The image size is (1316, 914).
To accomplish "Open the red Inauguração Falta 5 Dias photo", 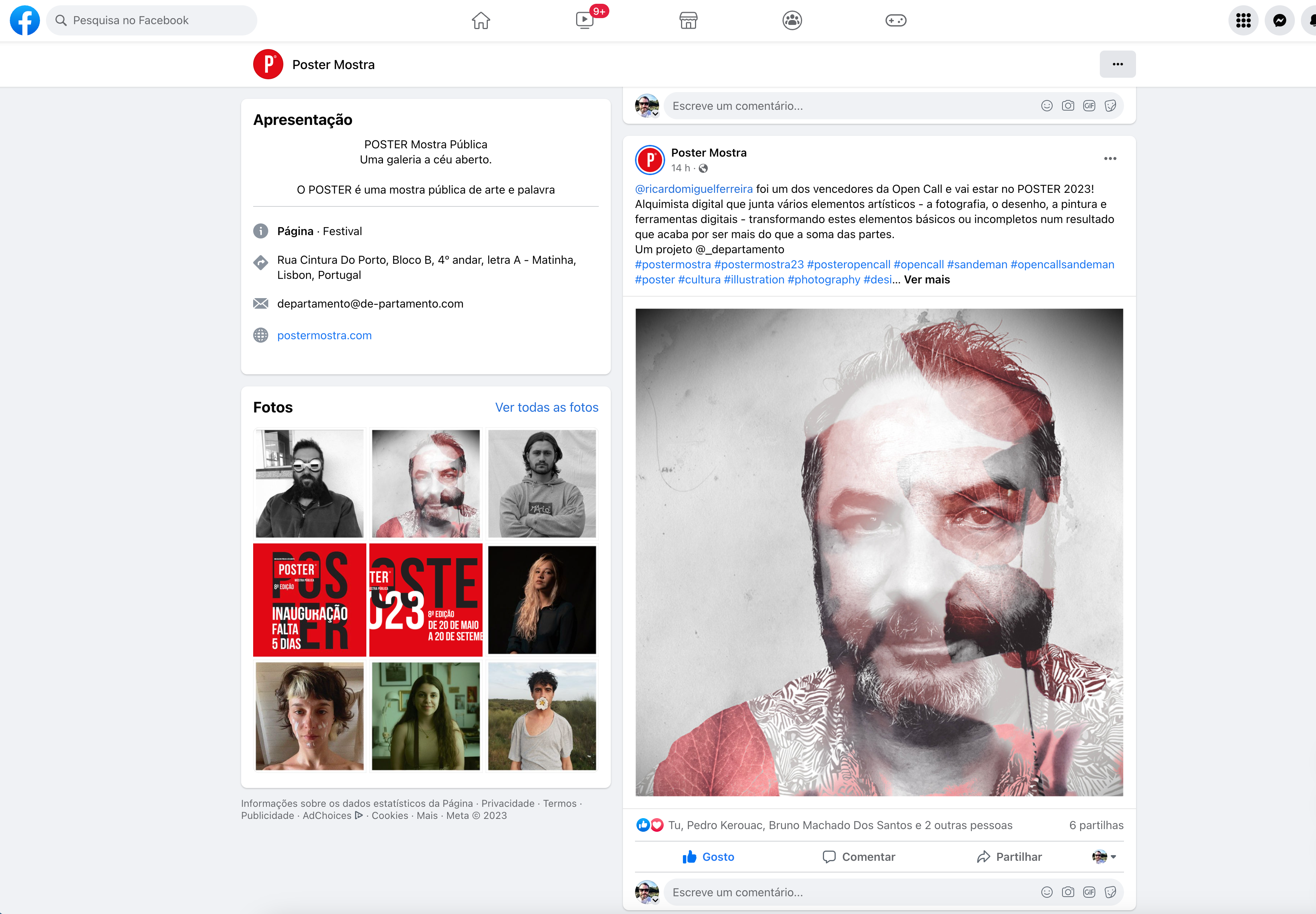I will click(x=310, y=600).
